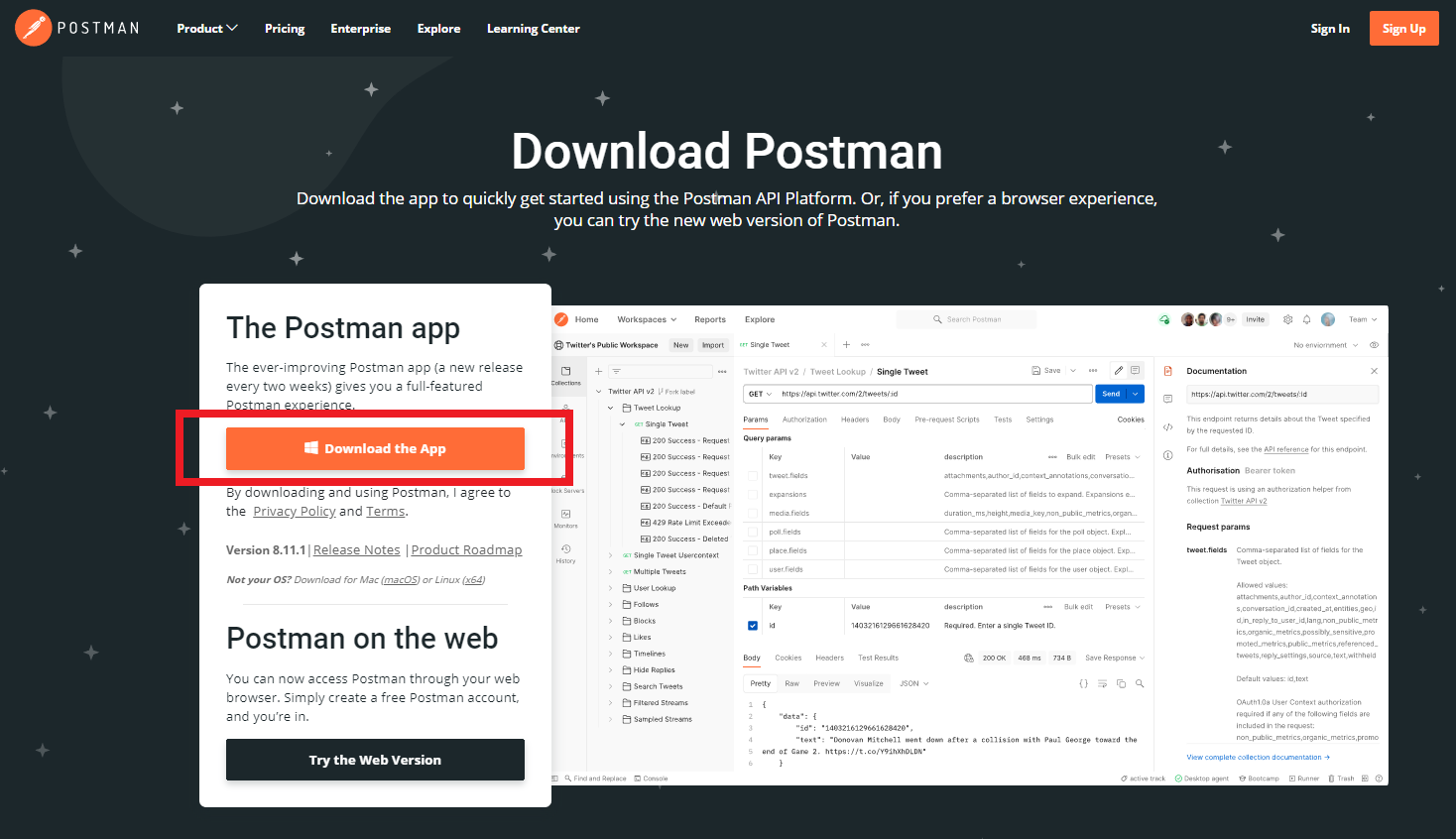Image resolution: width=1456 pixels, height=839 pixels.
Task: Switch to the request Headers tab
Action: 855,419
